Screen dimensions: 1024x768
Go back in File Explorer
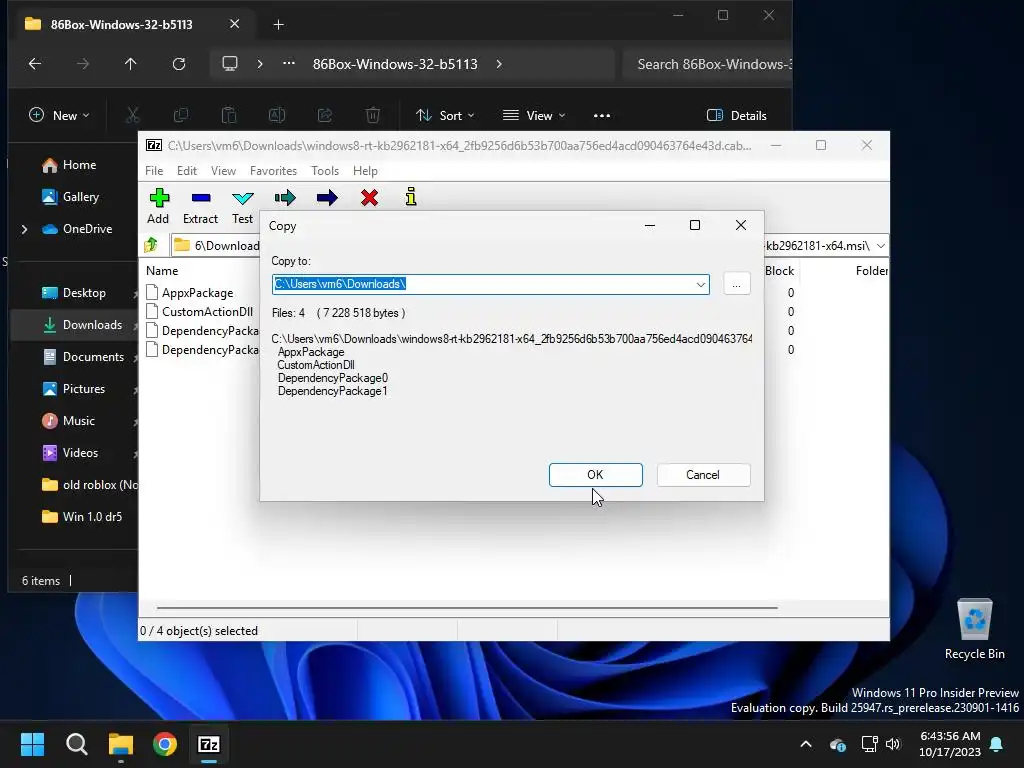[x=35, y=63]
